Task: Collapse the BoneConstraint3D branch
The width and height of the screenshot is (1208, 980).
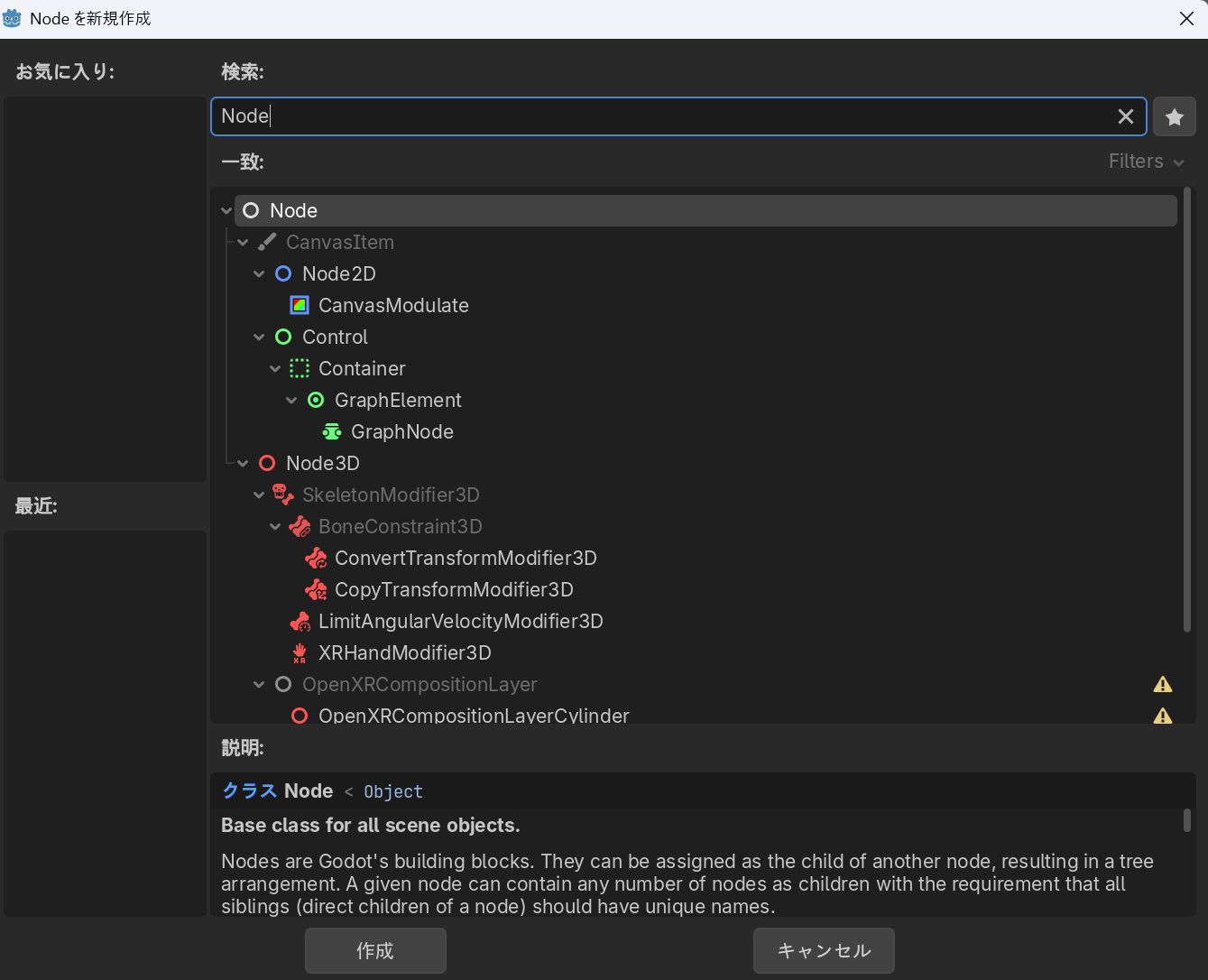Action: click(275, 526)
